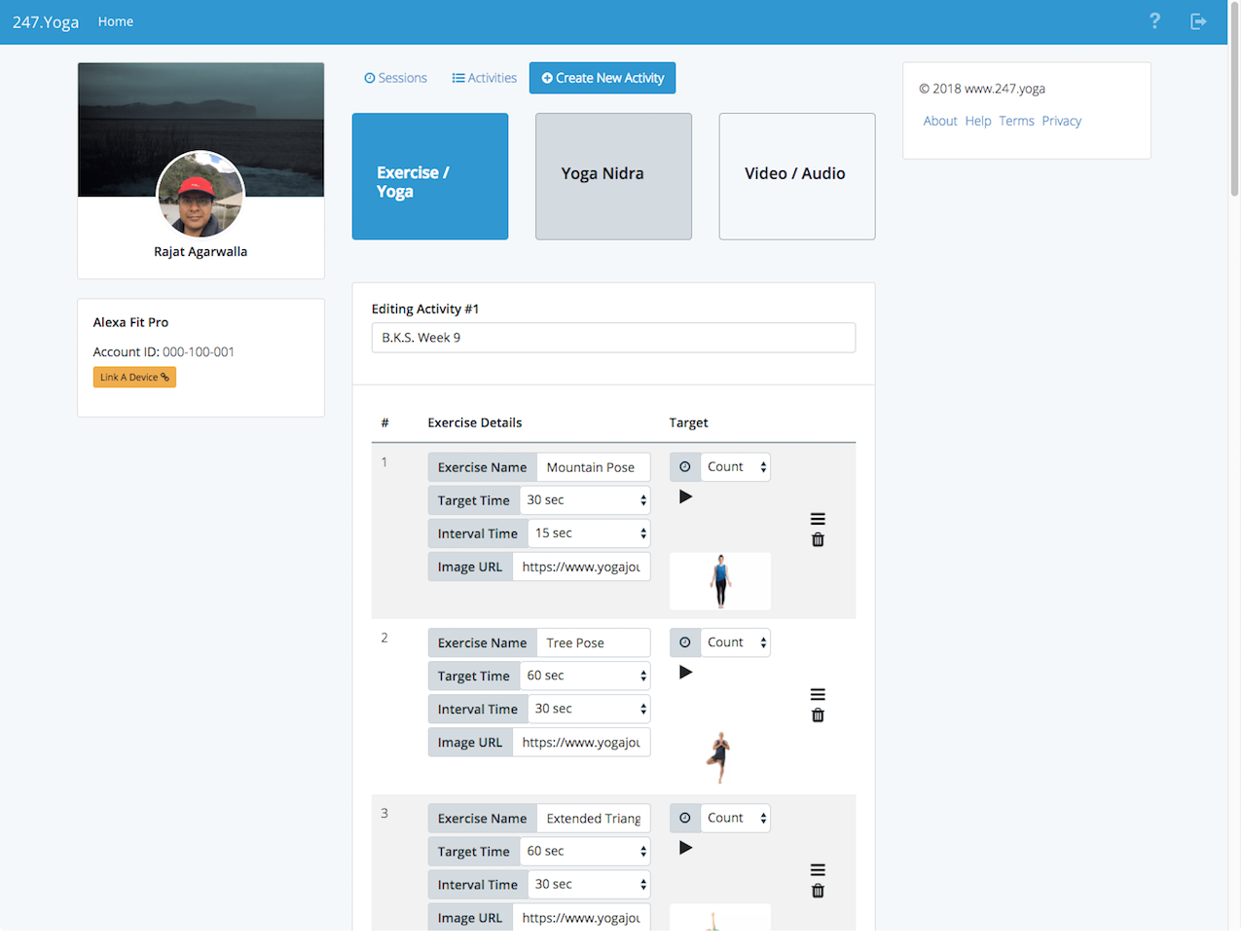Click the Link A Device button
Image resolution: width=1241 pixels, height=952 pixels.
coord(134,377)
